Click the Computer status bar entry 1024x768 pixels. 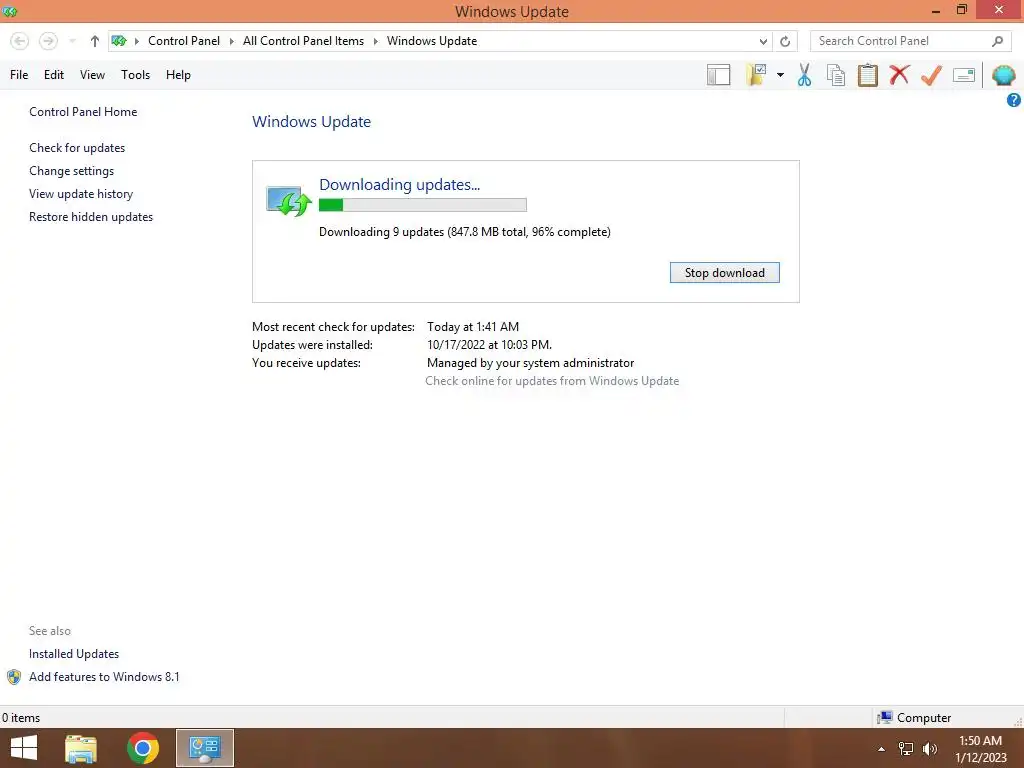point(914,718)
